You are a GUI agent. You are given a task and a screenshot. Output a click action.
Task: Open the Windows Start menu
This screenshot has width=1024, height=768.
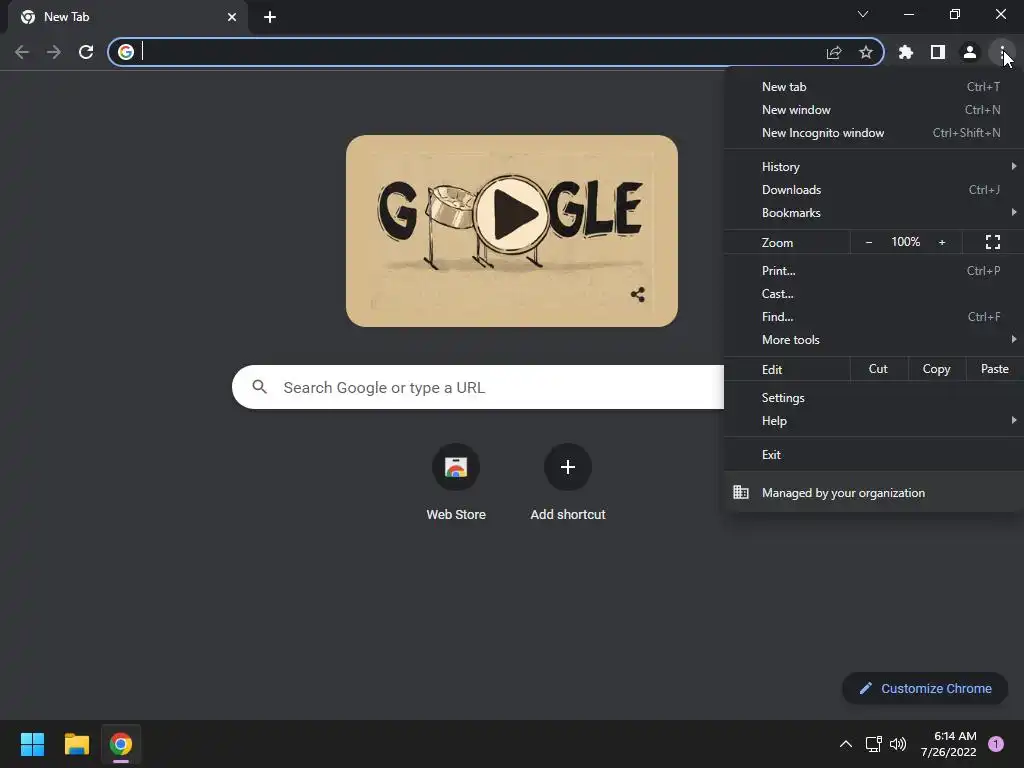tap(32, 744)
